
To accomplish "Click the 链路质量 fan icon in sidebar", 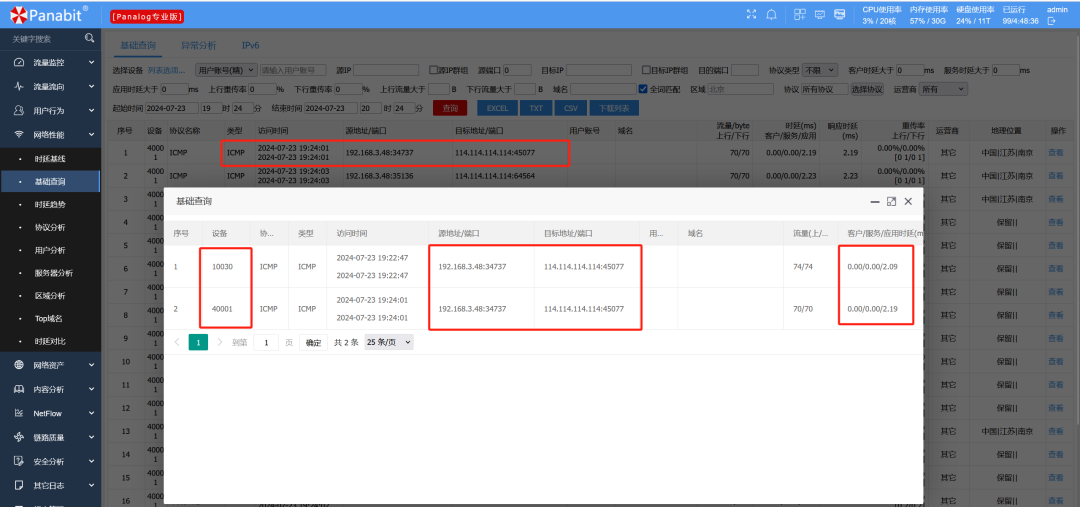I will tap(19, 437).
